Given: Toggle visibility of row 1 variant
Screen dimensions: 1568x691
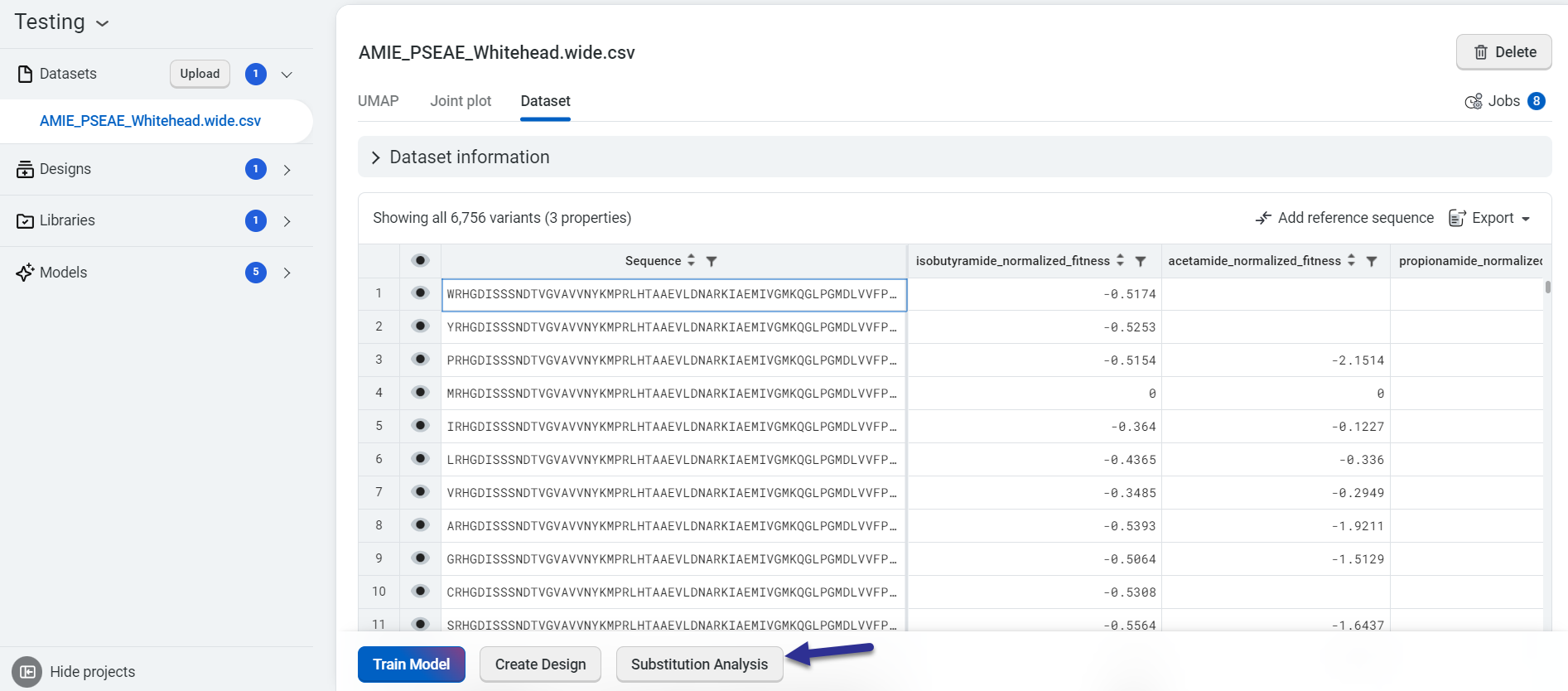Looking at the screenshot, I should [x=420, y=293].
